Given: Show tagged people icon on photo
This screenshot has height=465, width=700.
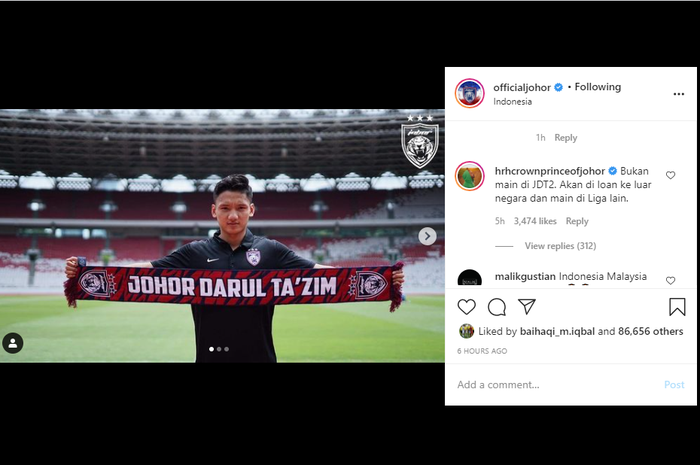Looking at the screenshot, I should point(13,343).
